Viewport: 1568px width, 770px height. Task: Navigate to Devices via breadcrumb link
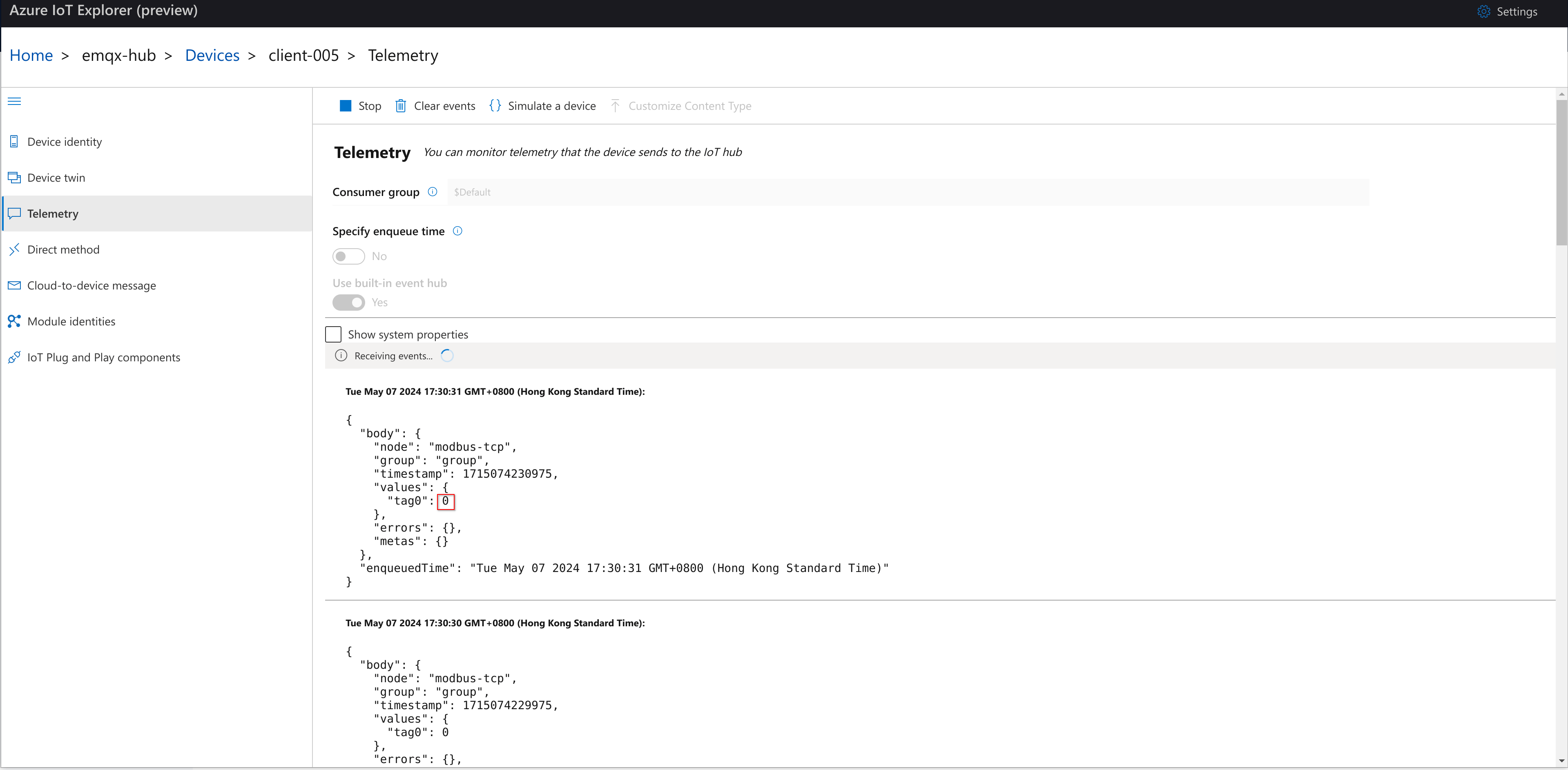pos(212,55)
